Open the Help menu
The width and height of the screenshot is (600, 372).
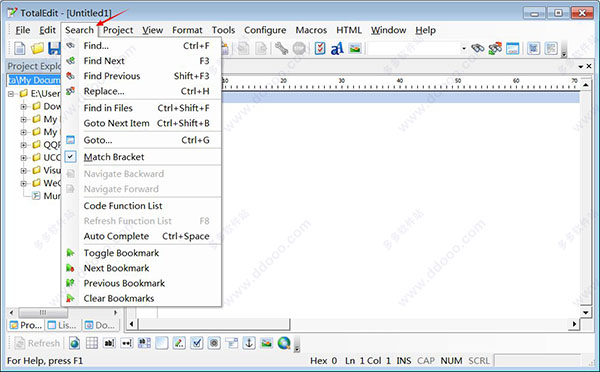[426, 30]
